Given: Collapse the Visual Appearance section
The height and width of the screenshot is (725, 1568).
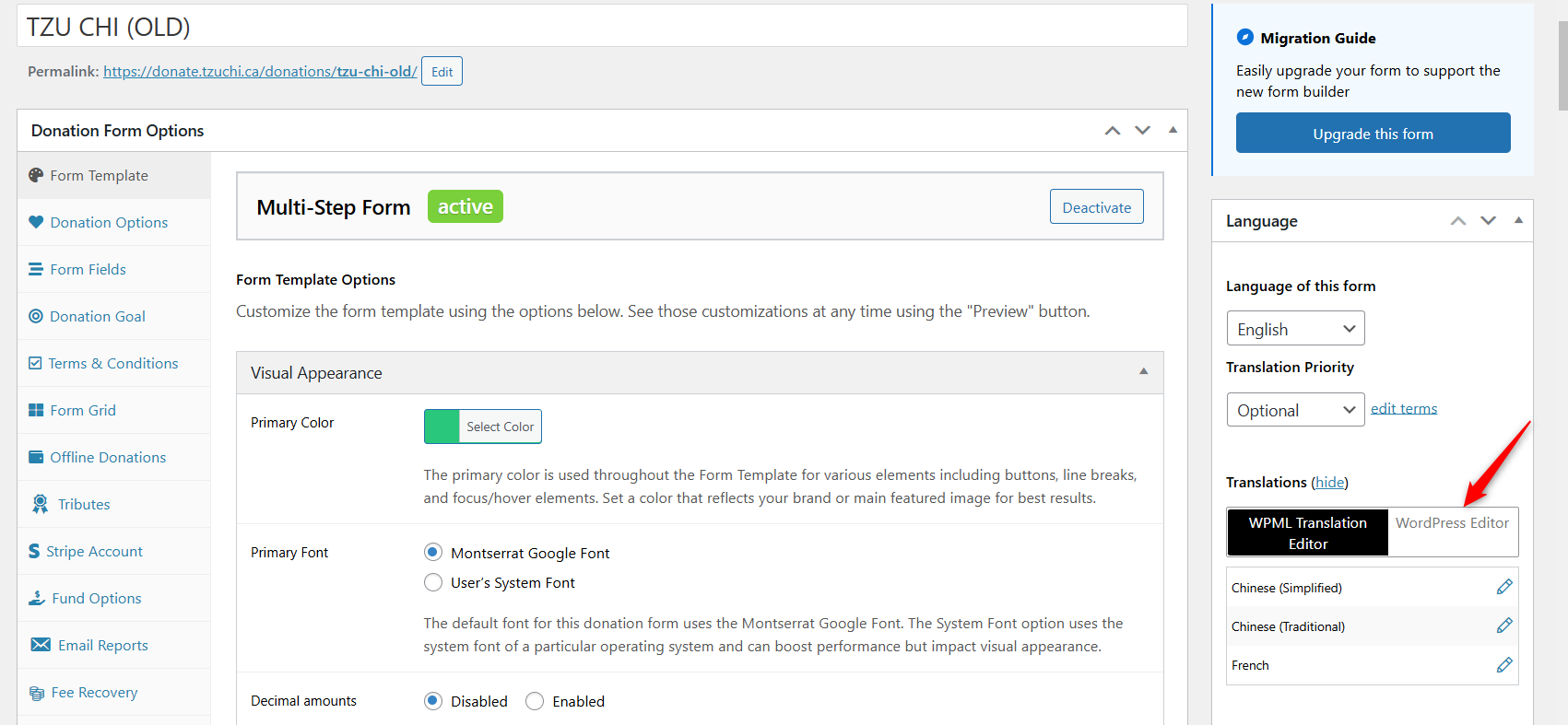Looking at the screenshot, I should (x=1143, y=372).
